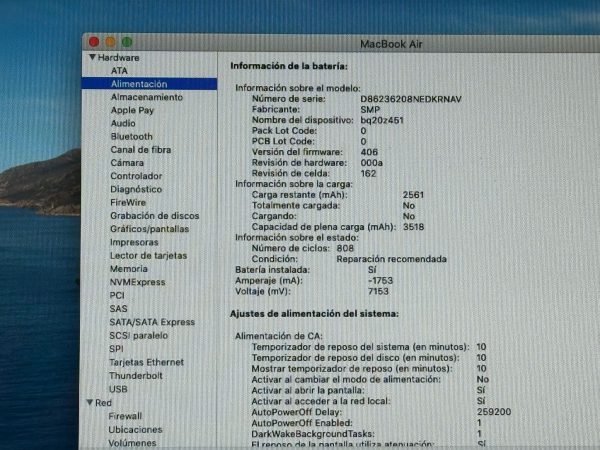Collapse the Hardware section triangle

(92, 58)
